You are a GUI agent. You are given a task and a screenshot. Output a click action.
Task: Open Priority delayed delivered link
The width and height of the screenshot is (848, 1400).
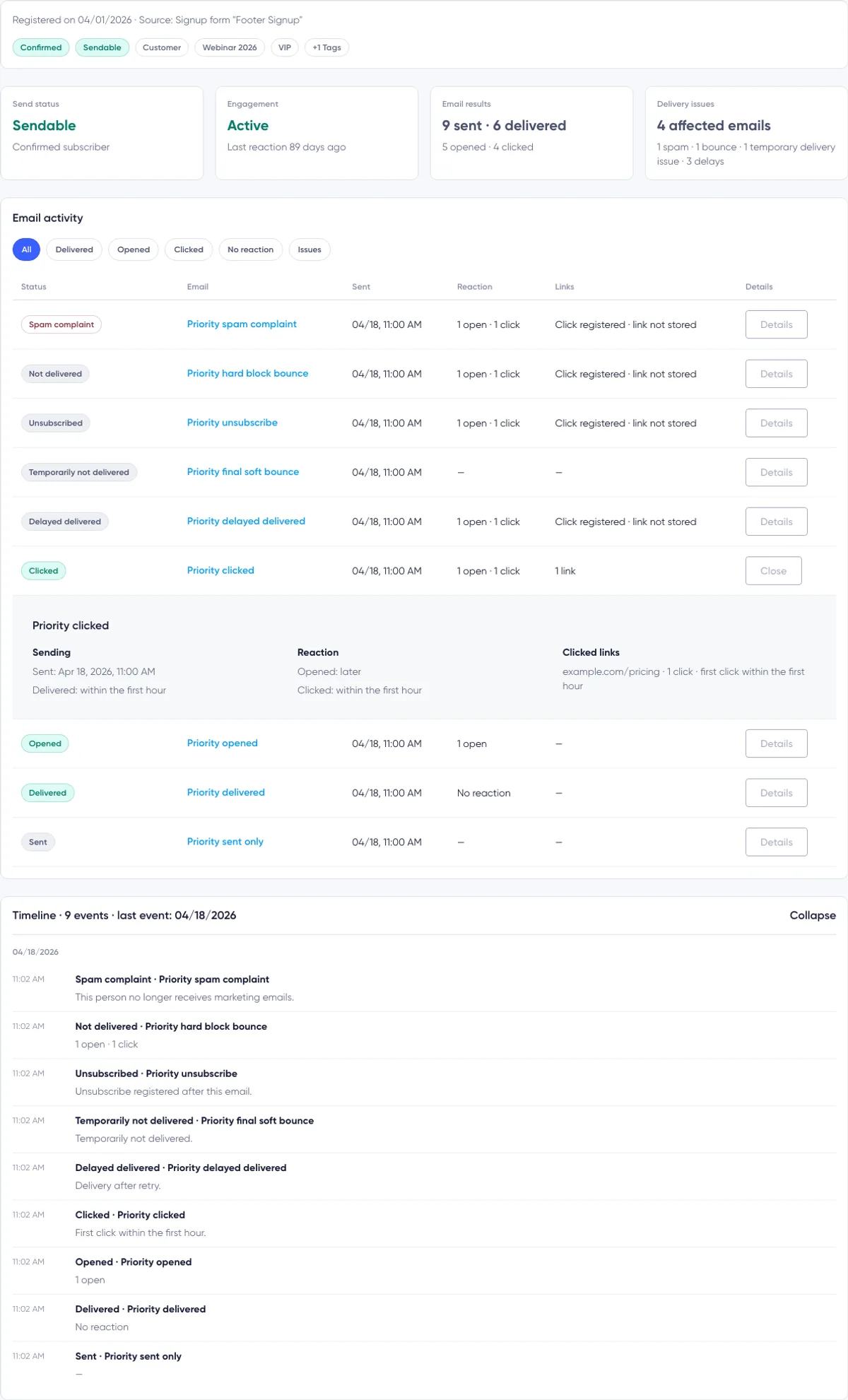point(246,522)
